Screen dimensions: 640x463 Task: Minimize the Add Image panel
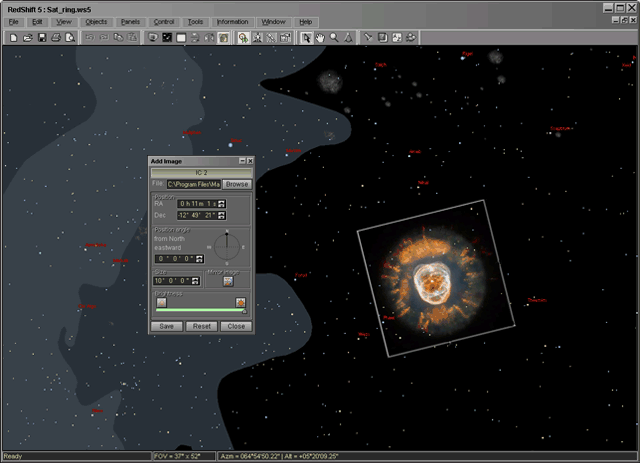[240, 161]
